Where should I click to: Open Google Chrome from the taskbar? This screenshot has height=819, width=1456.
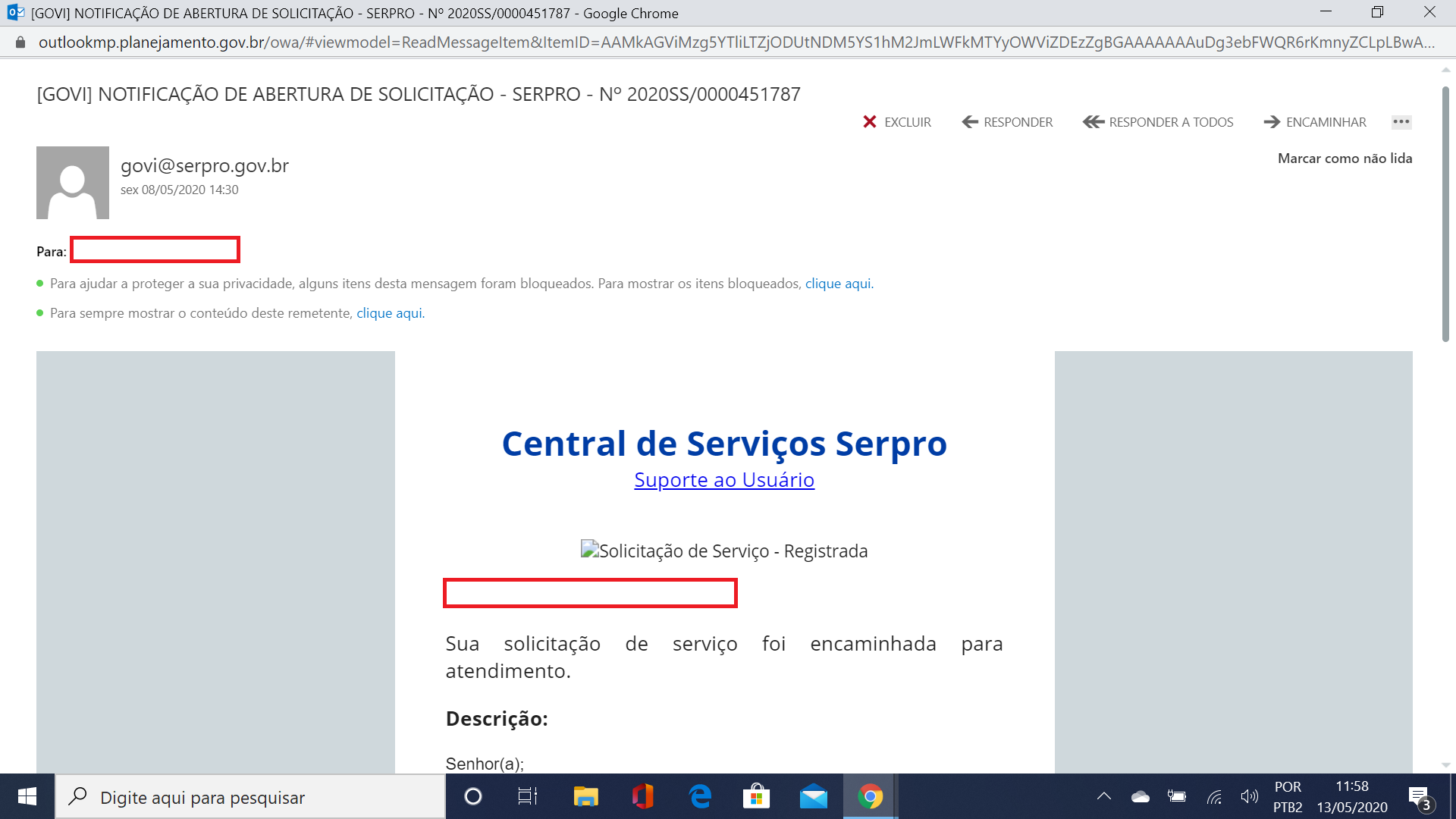point(870,796)
